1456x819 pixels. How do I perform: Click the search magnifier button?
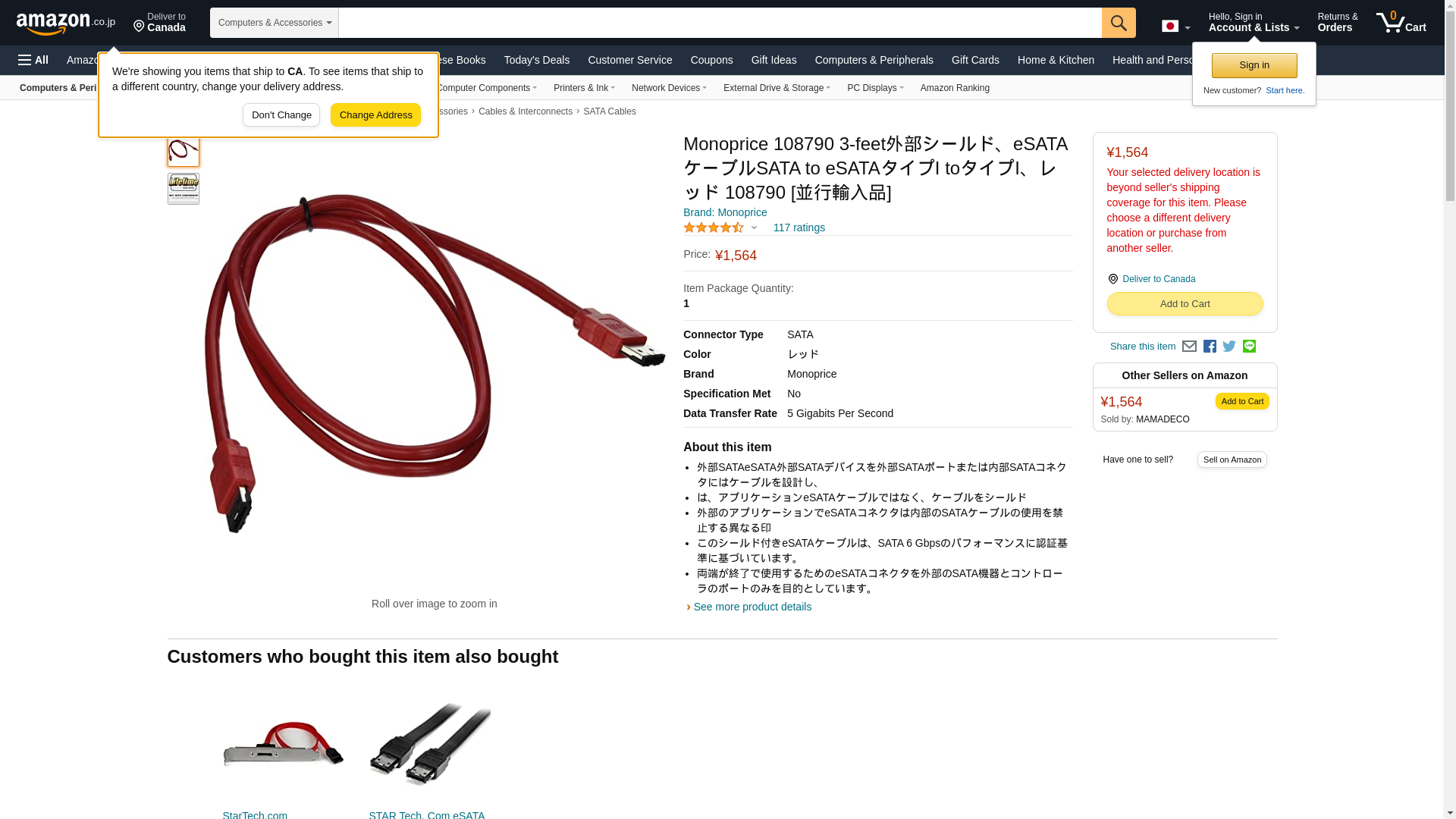[x=1119, y=23]
